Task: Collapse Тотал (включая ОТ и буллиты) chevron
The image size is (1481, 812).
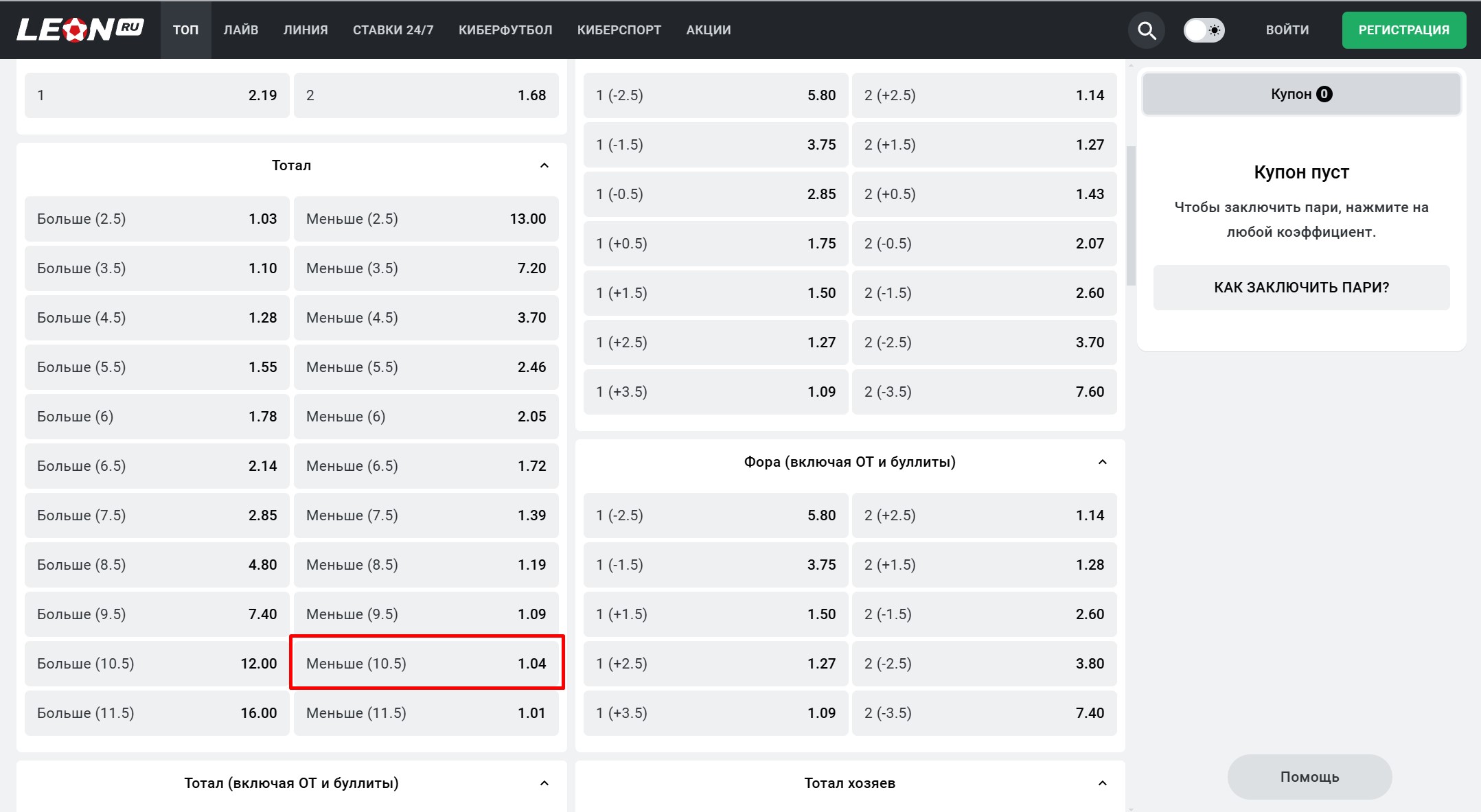Action: [544, 783]
